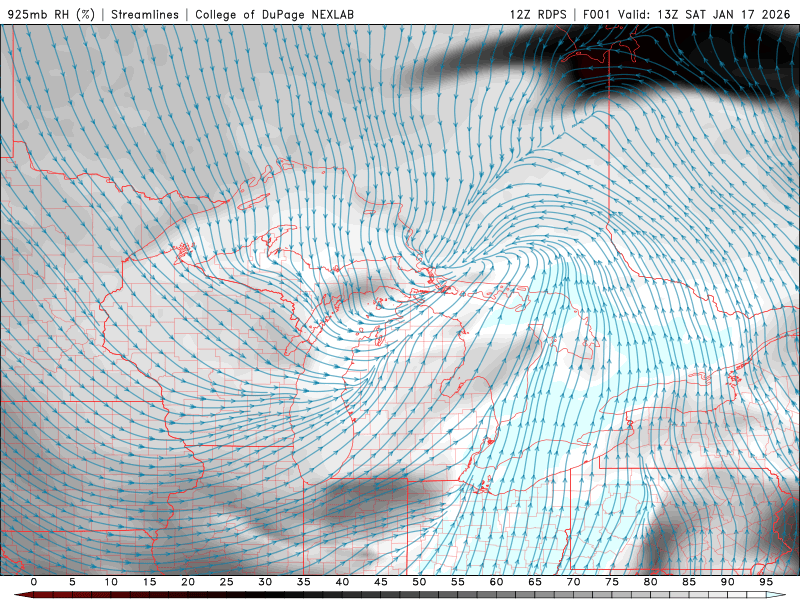Click the 95 value on the RH scale

[766, 582]
